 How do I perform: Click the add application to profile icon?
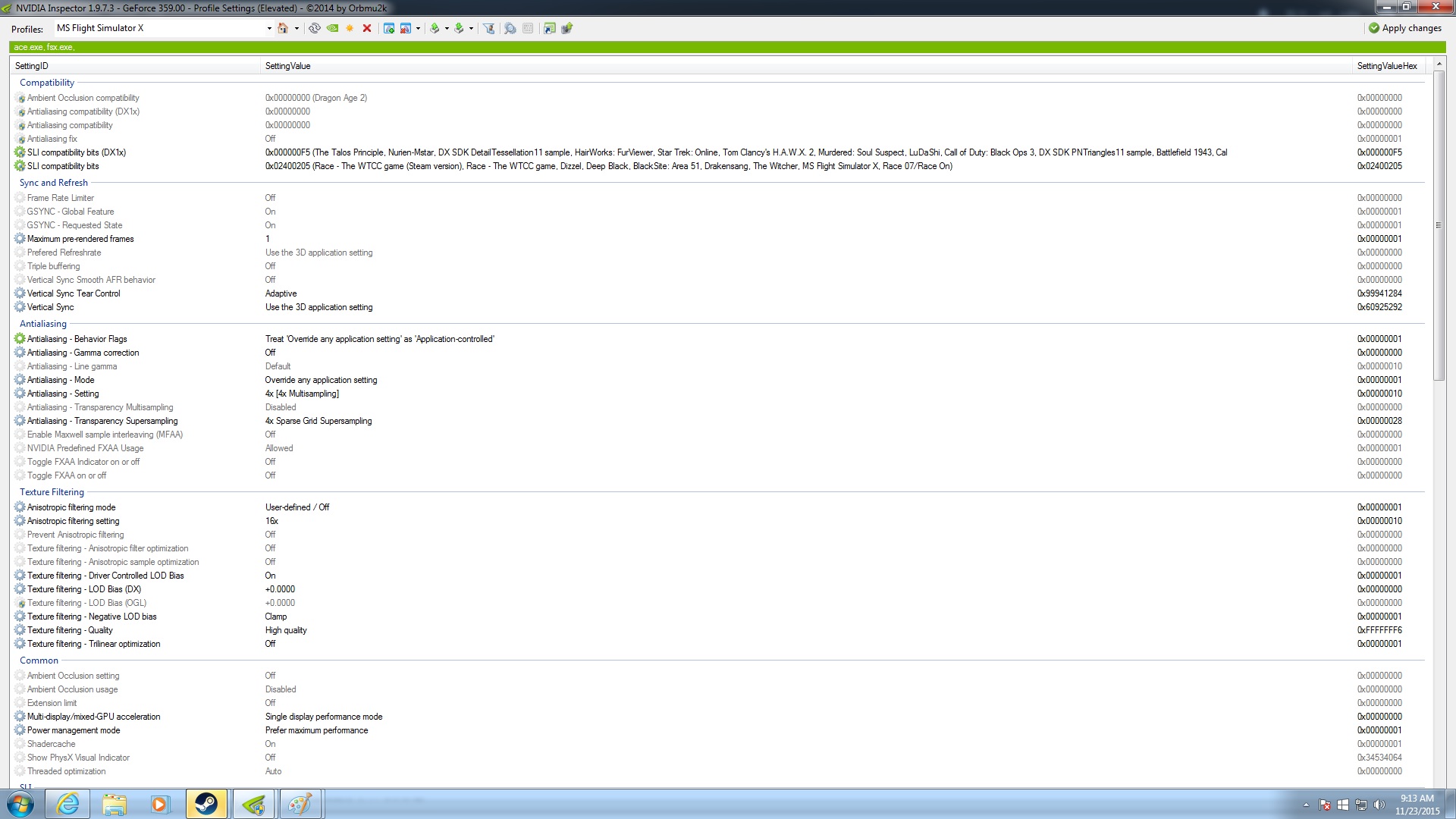388,28
